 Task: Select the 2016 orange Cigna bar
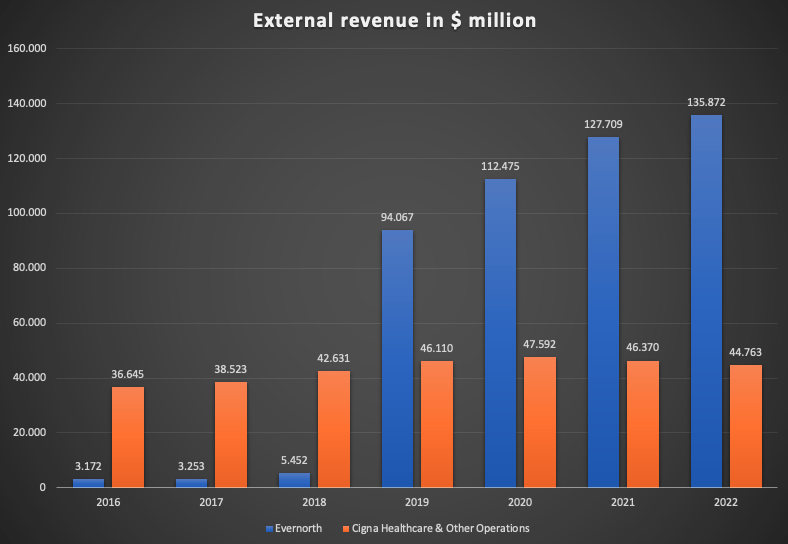[128, 437]
